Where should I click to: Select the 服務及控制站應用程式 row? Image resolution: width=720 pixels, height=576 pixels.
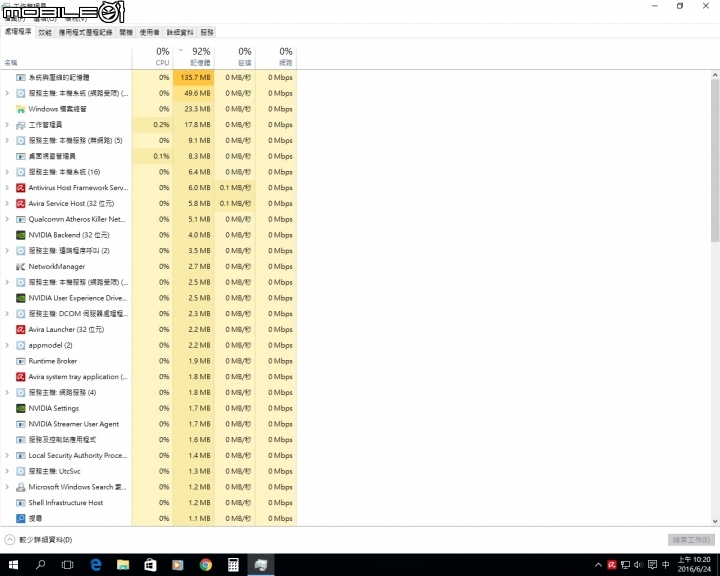149,440
